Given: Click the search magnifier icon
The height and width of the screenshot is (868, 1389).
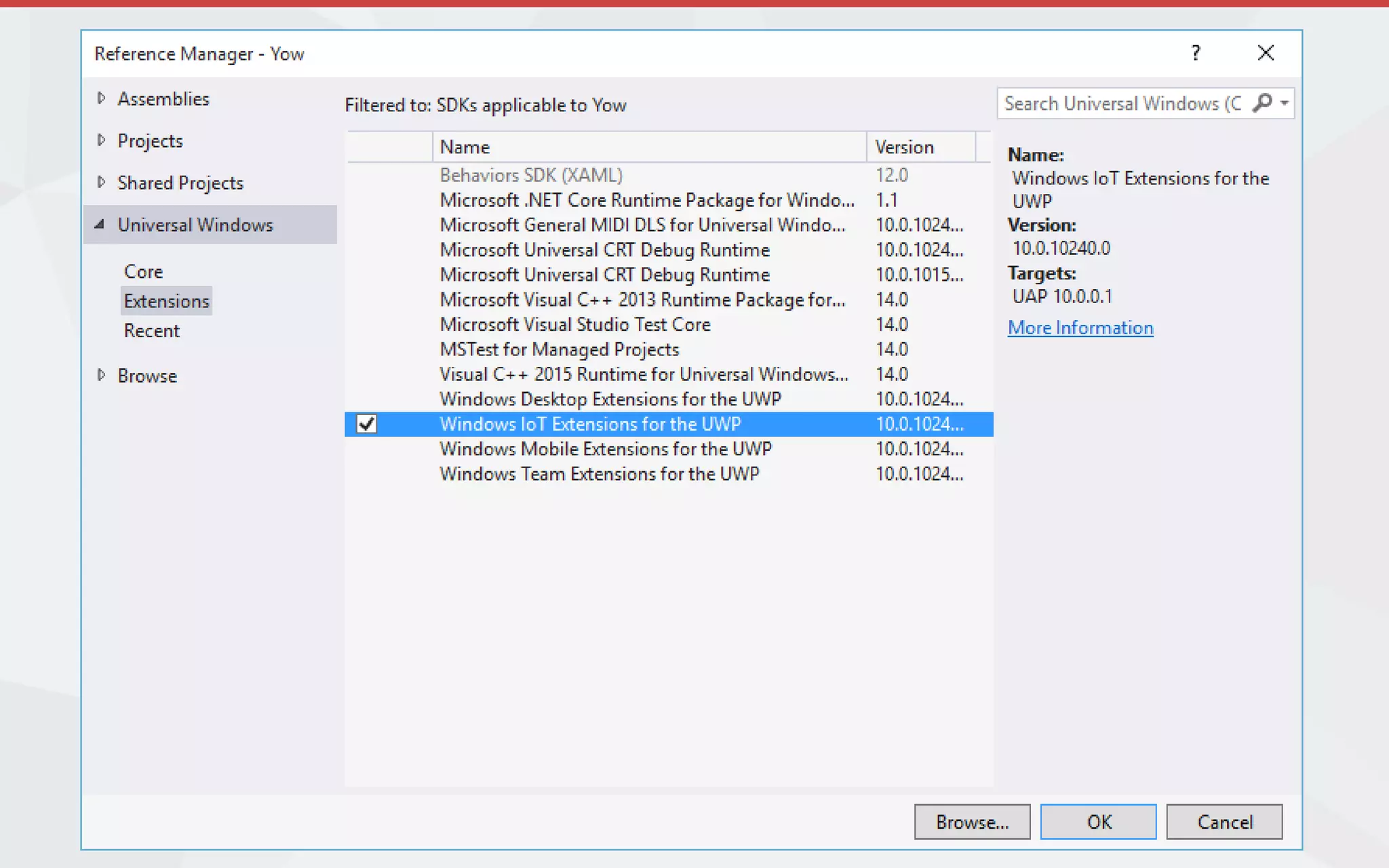Looking at the screenshot, I should coord(1262,103).
